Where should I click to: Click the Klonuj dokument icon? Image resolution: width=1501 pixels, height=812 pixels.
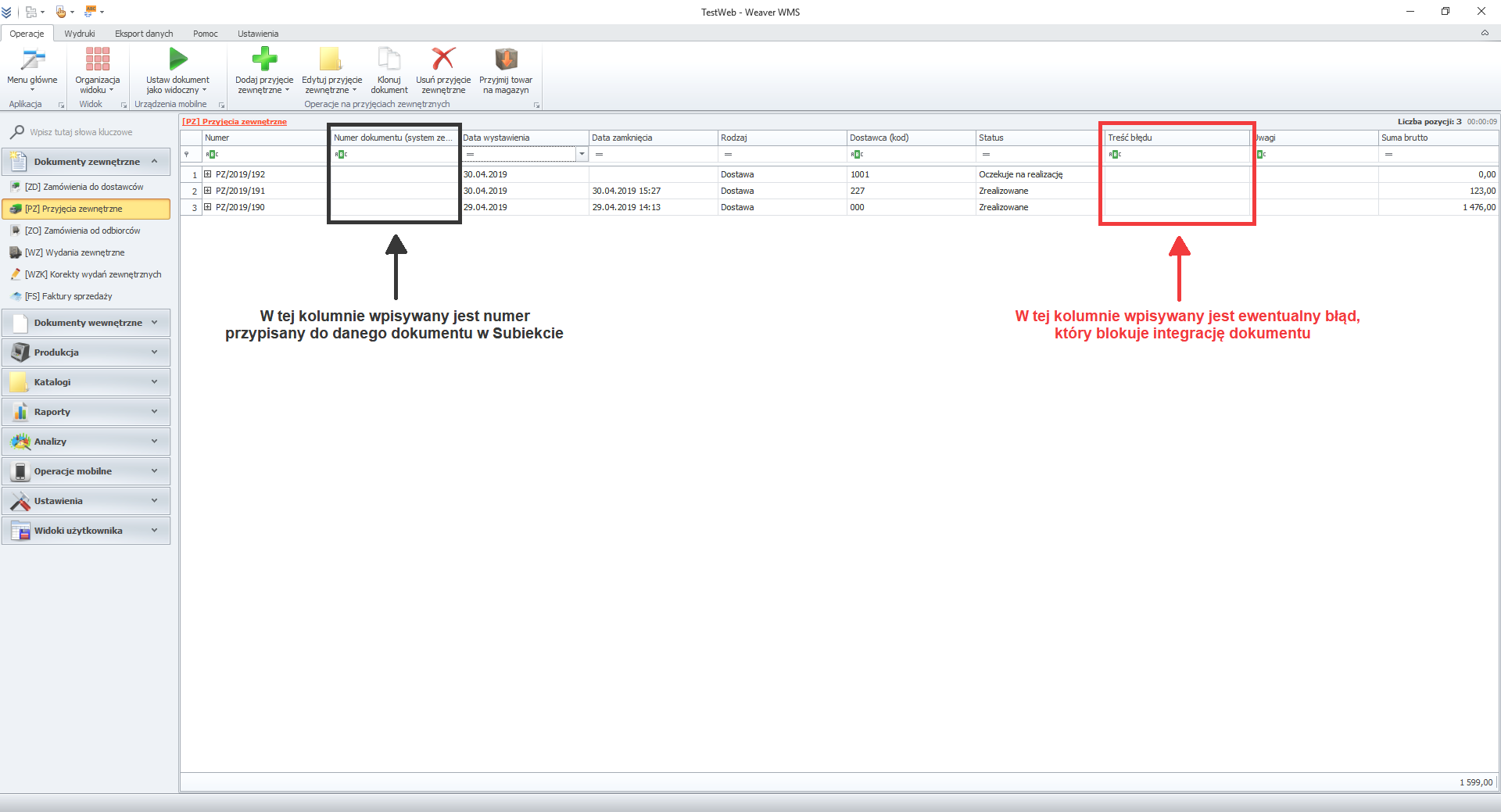pyautogui.click(x=389, y=59)
